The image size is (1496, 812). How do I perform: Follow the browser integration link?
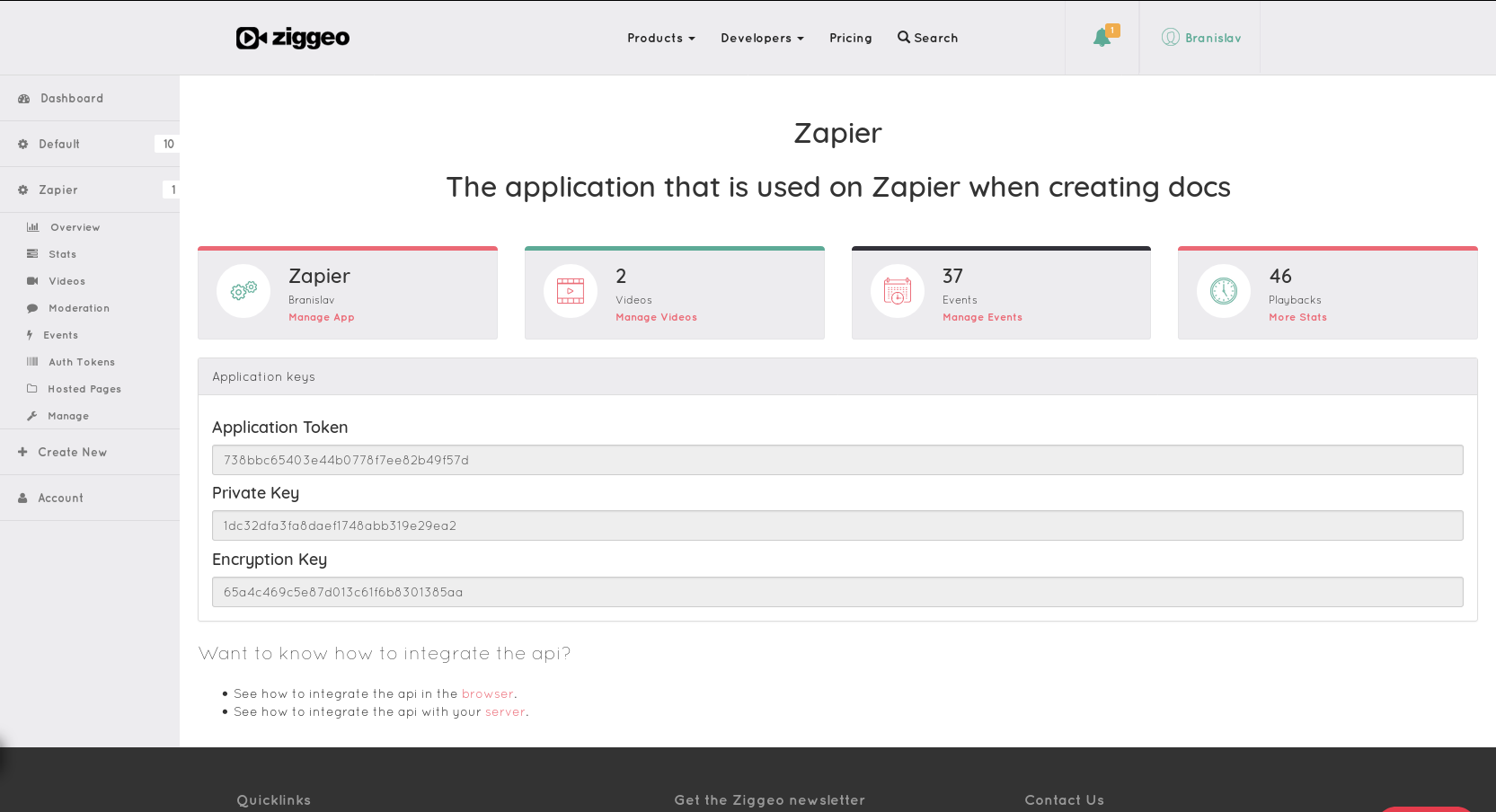488,693
